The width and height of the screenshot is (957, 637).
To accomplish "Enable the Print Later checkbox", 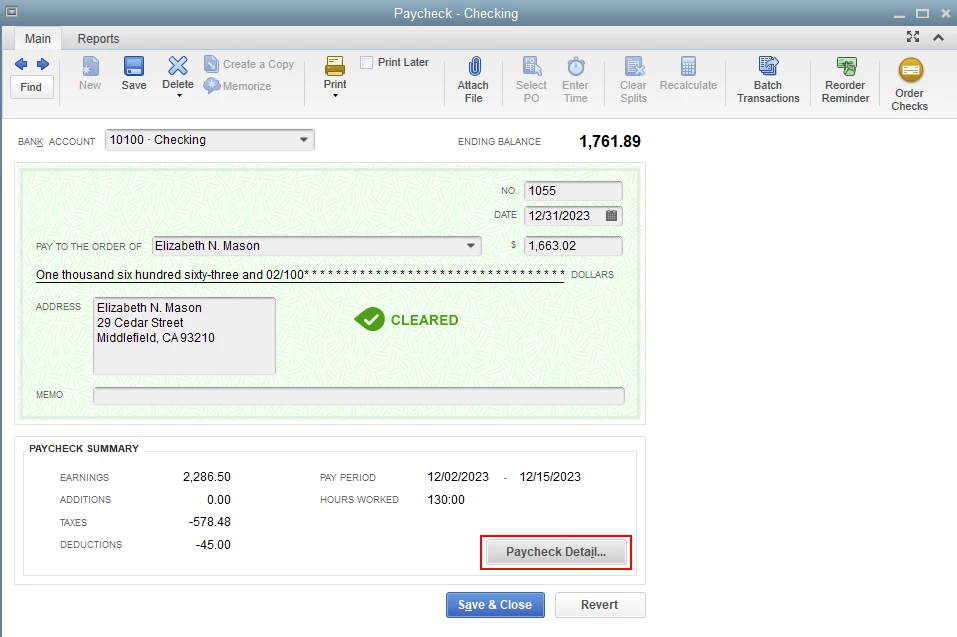I will (366, 62).
